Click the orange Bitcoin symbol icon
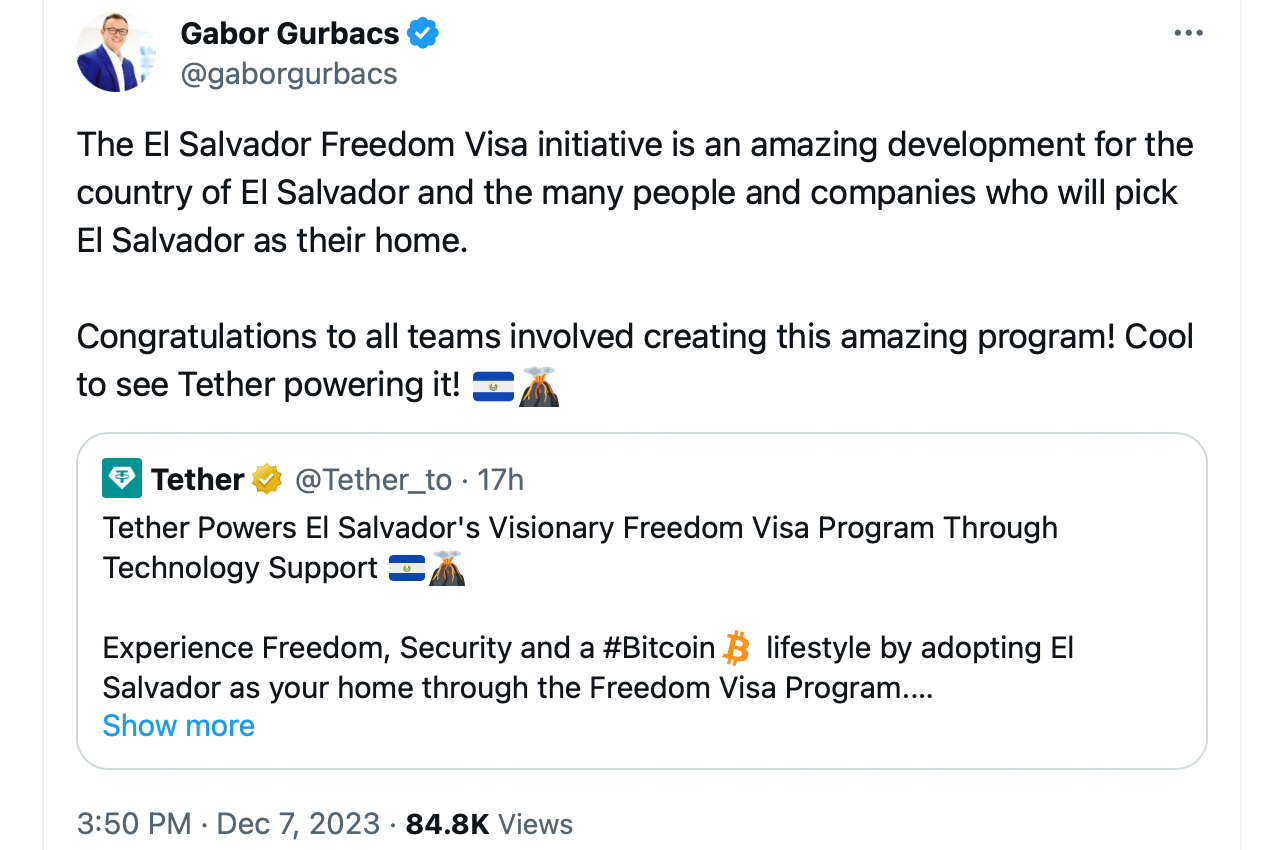The width and height of the screenshot is (1280, 850). [737, 648]
